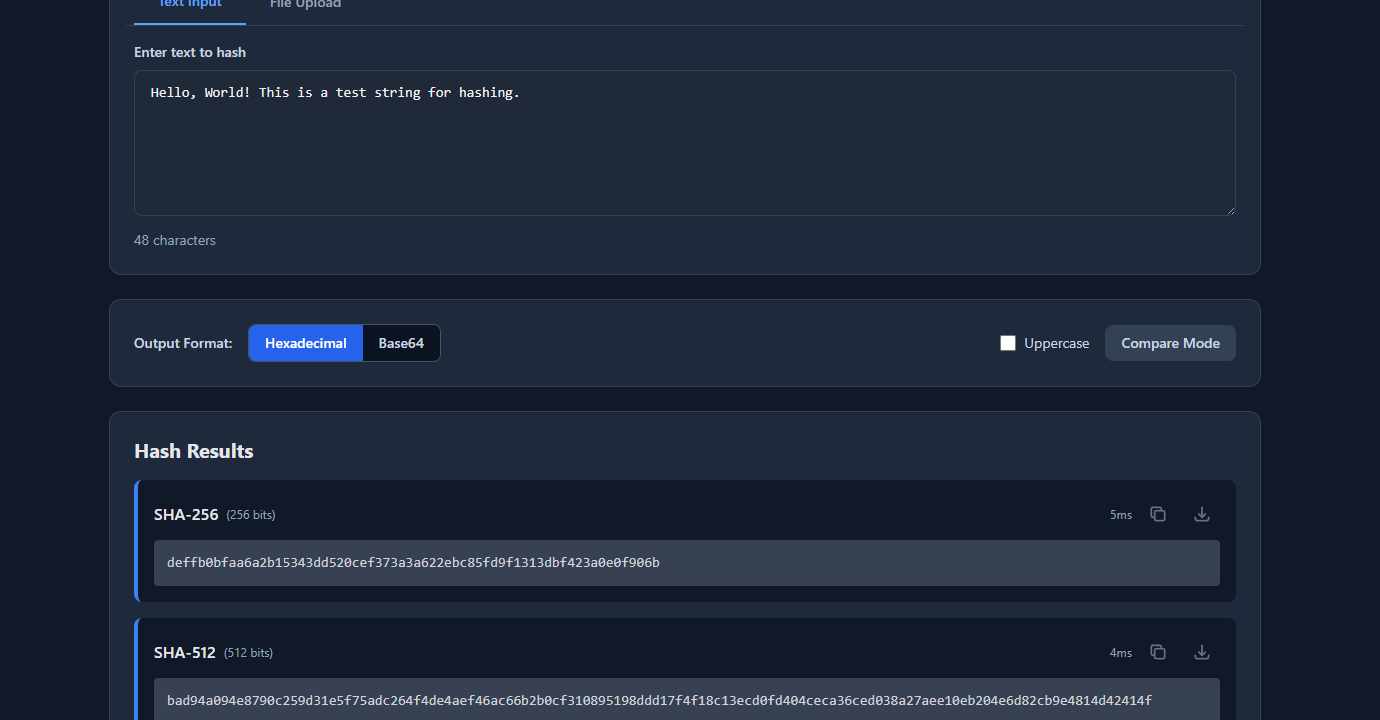
Task: Select Hexadecimal output format
Action: (x=306, y=343)
